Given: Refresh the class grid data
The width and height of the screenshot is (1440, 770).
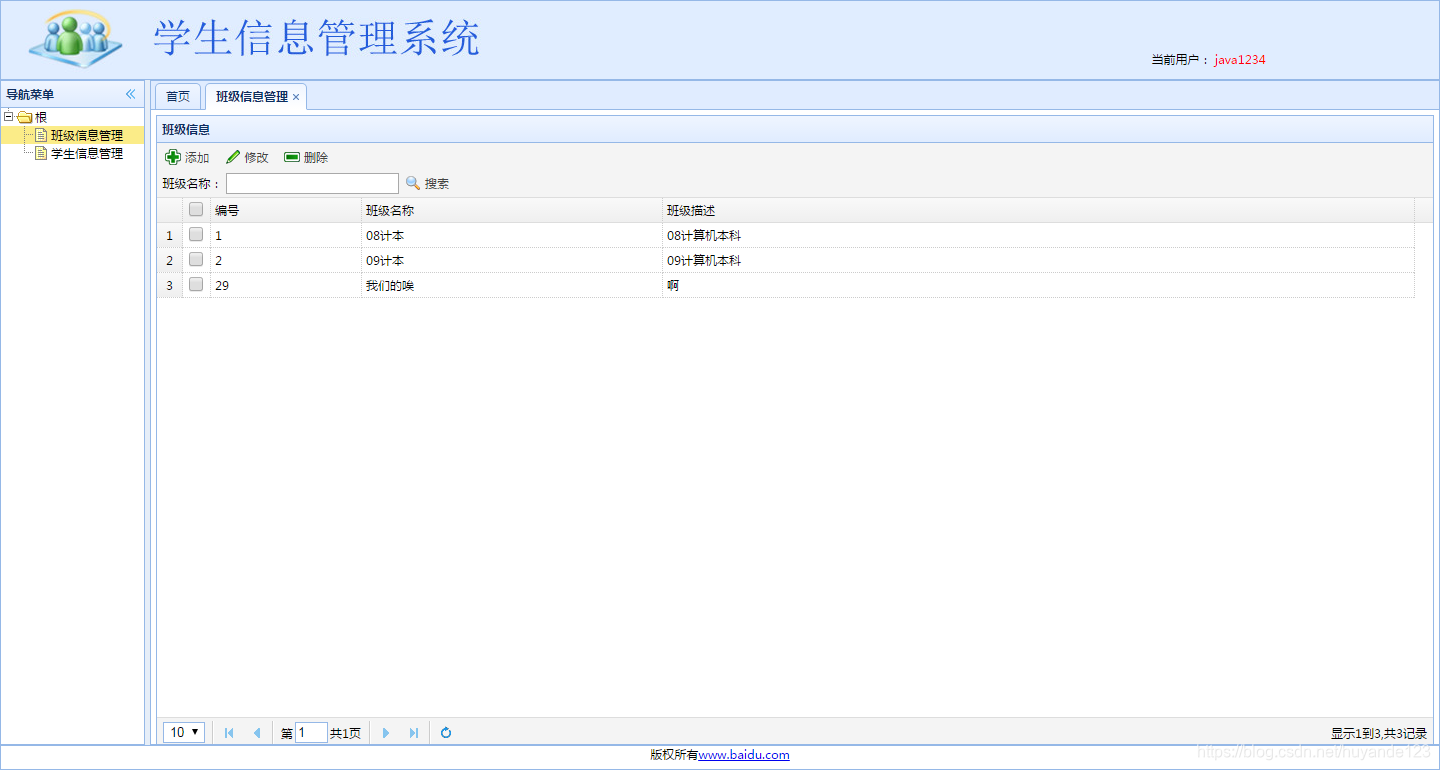Looking at the screenshot, I should tap(446, 733).
